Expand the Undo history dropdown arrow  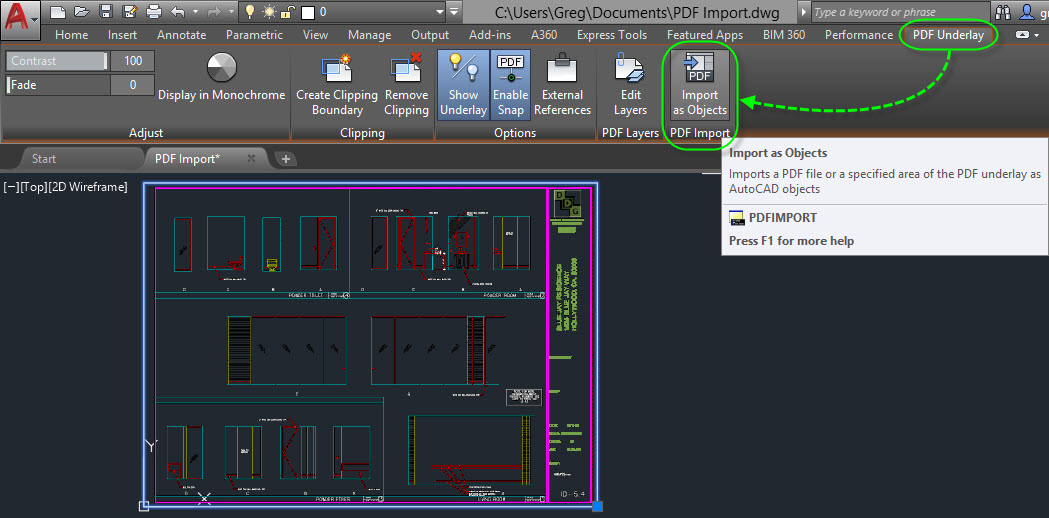pyautogui.click(x=193, y=12)
